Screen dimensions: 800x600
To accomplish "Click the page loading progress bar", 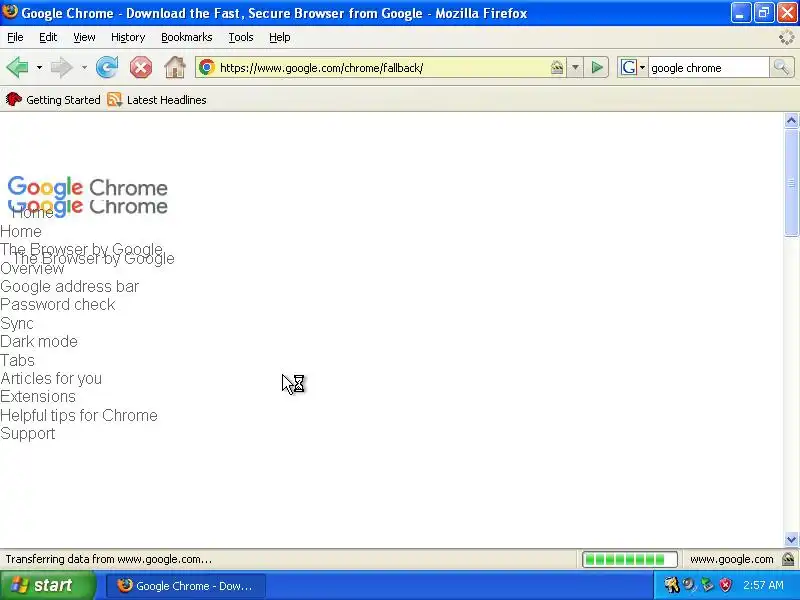I will (x=630, y=560).
